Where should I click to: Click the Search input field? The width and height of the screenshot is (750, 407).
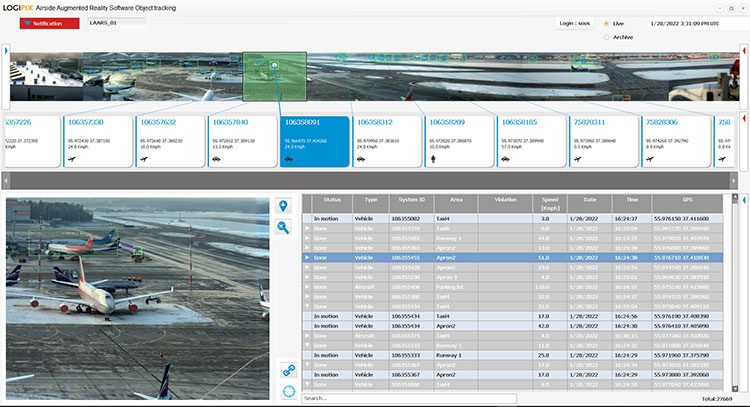[x=408, y=398]
